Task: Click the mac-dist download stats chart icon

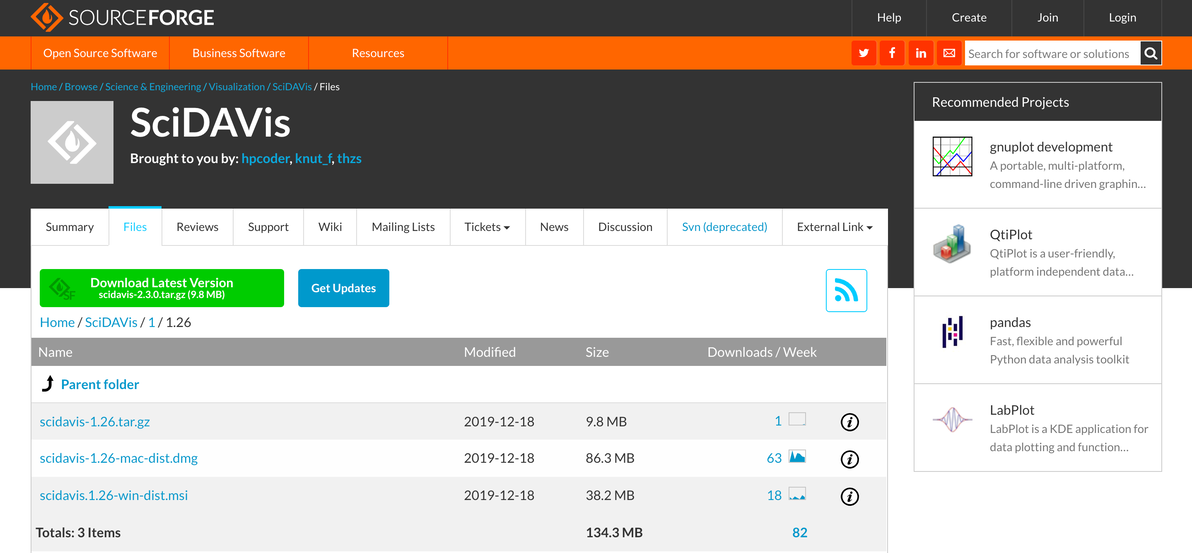Action: [797, 457]
